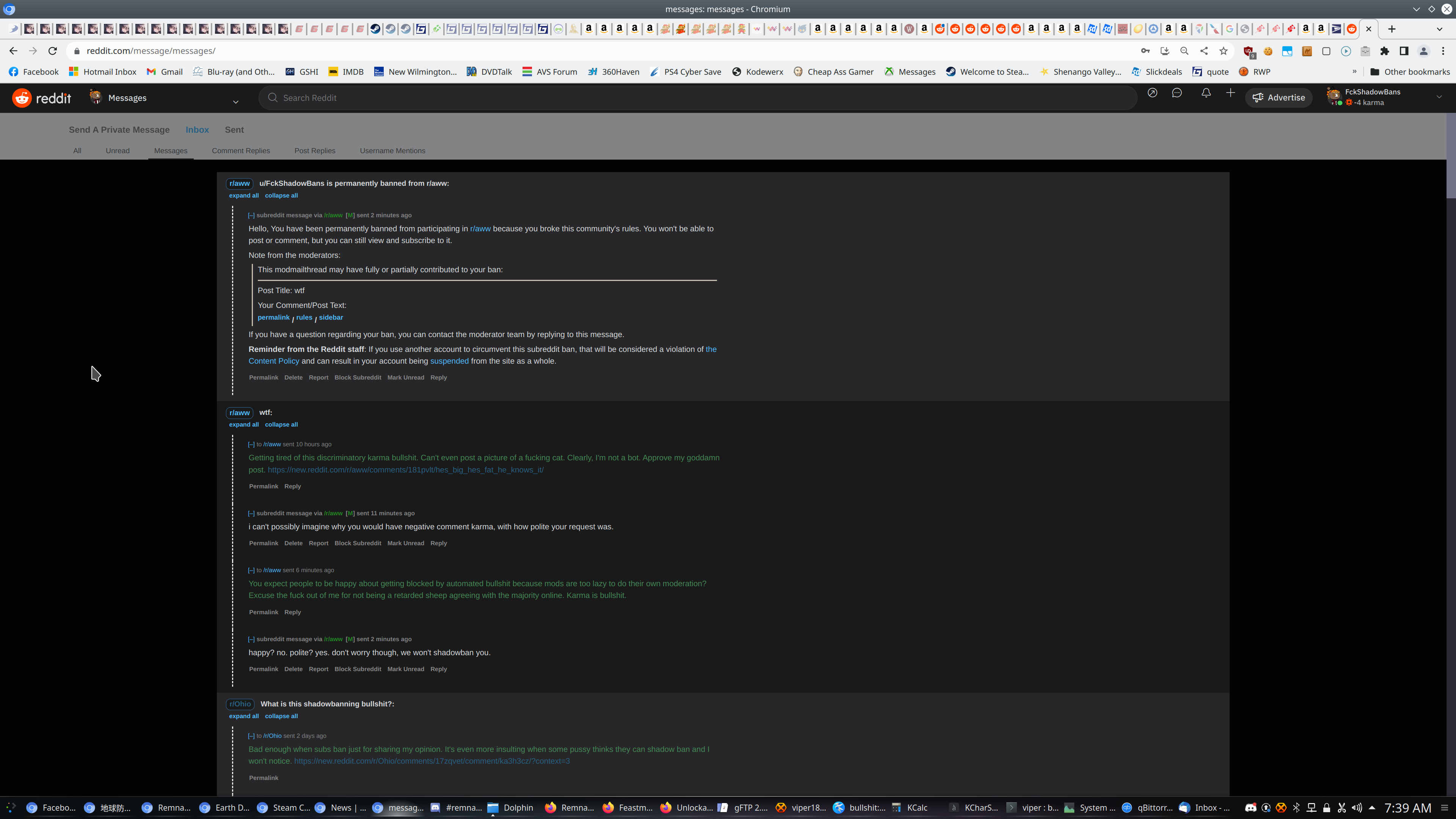Open the Reddit chat icon
Image resolution: width=1456 pixels, height=819 pixels.
point(1177,93)
